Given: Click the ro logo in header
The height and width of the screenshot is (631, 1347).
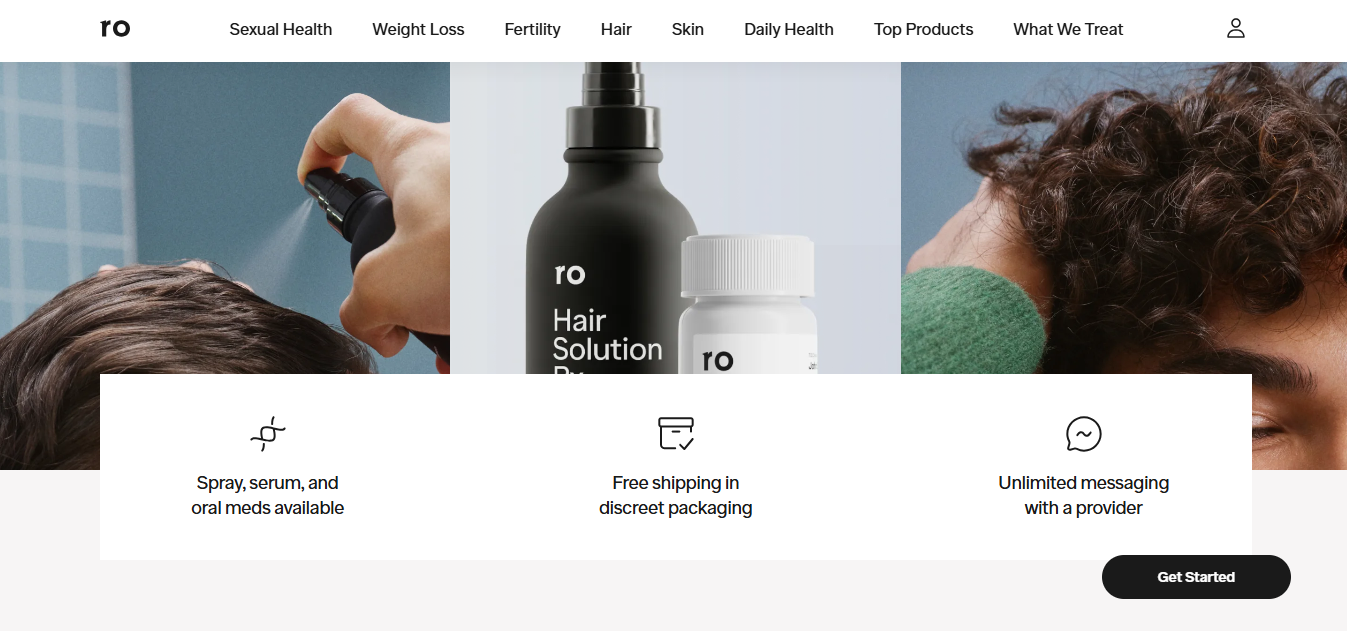Looking at the screenshot, I should click(x=115, y=28).
